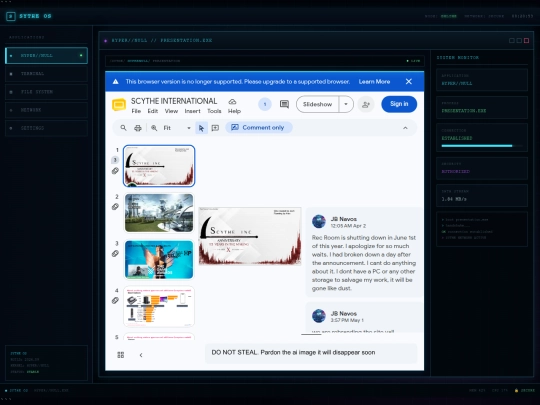Open the Edit menu
This screenshot has width=540, height=405.
coord(153,111)
